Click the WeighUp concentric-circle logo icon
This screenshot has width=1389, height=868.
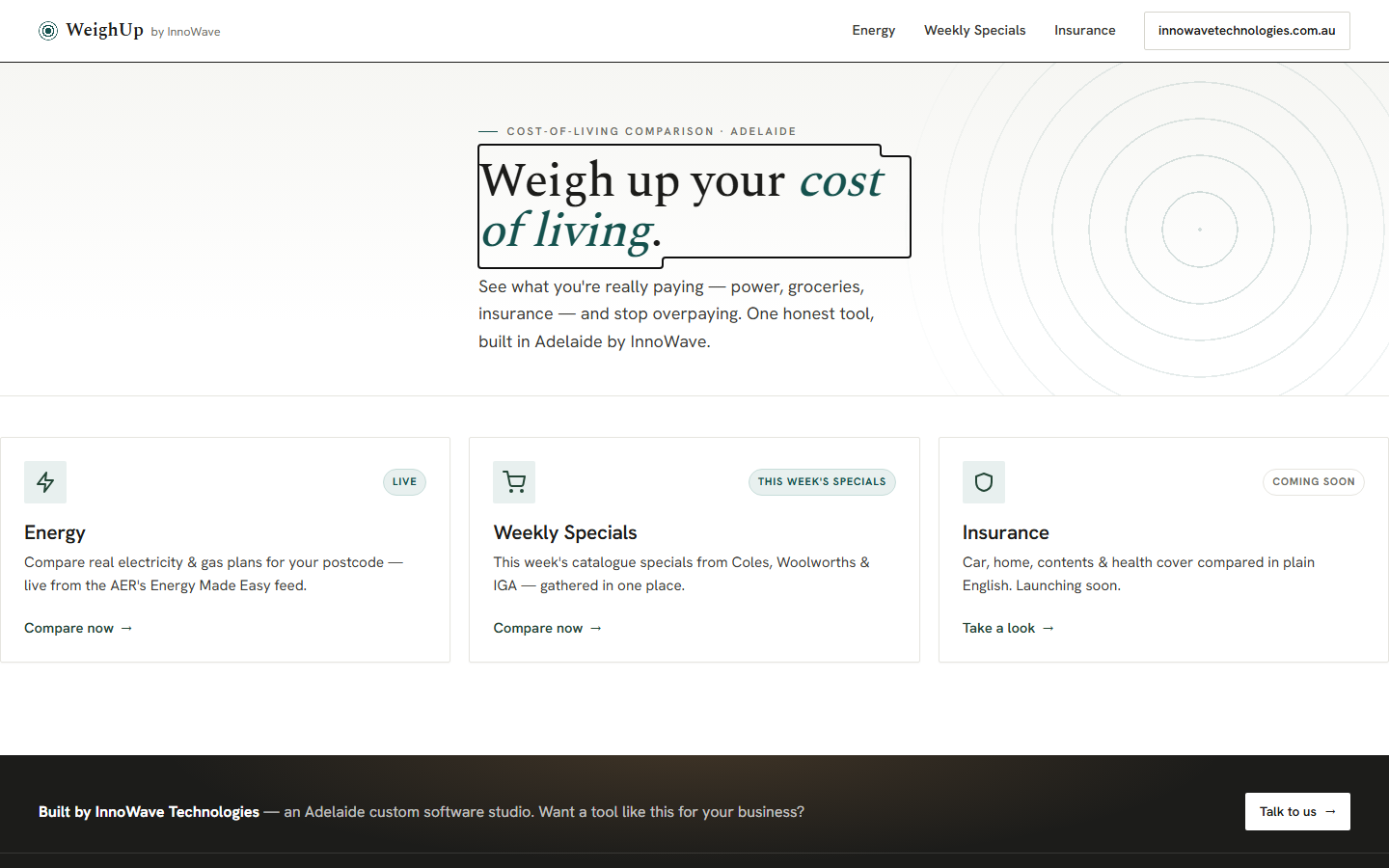[x=48, y=31]
